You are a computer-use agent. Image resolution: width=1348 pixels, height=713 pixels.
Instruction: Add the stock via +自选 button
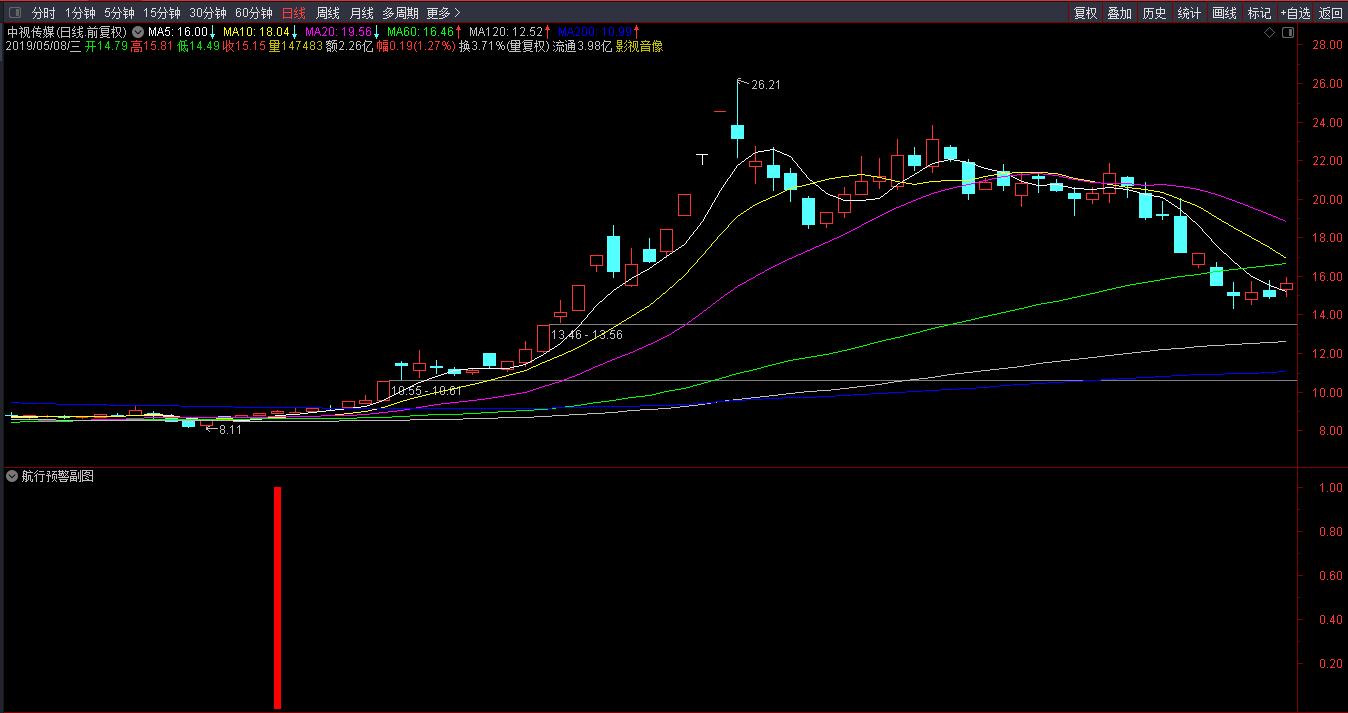[x=1295, y=13]
